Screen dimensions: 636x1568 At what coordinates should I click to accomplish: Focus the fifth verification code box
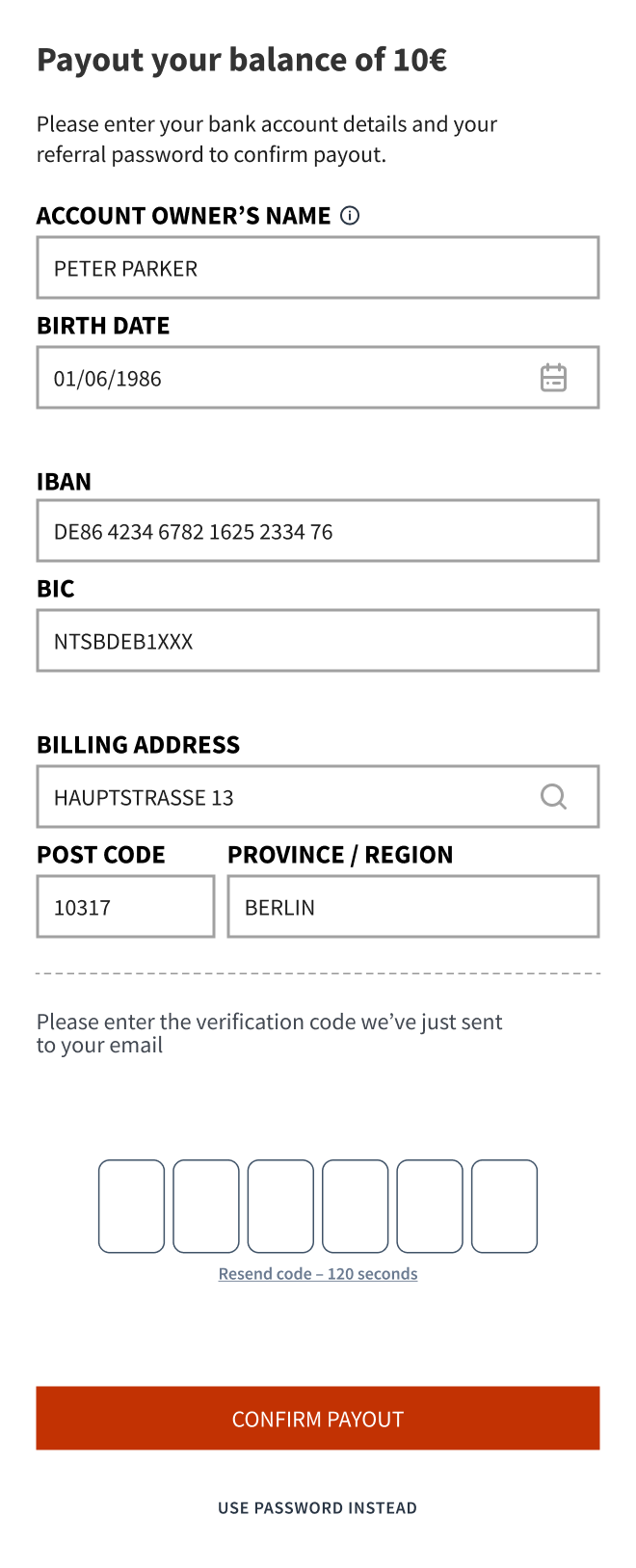click(x=430, y=1207)
